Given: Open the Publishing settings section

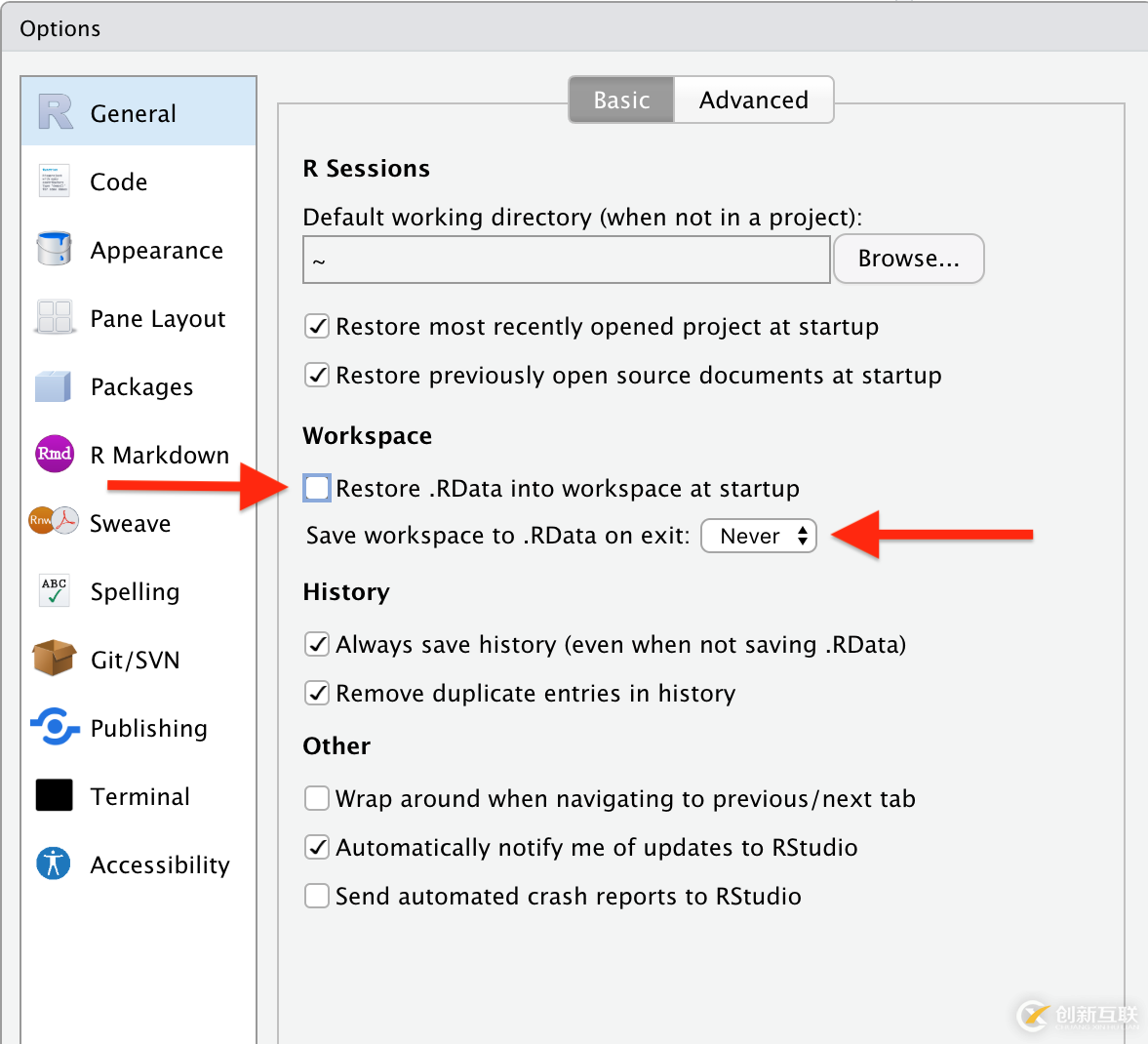Looking at the screenshot, I should 148,728.
